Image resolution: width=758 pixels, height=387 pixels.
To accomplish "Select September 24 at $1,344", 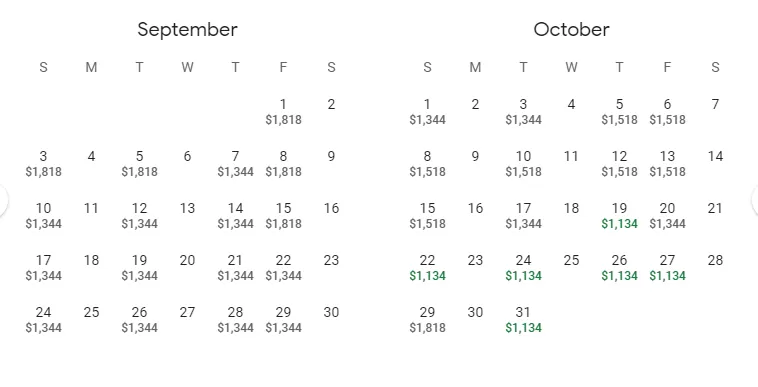I will [44, 319].
